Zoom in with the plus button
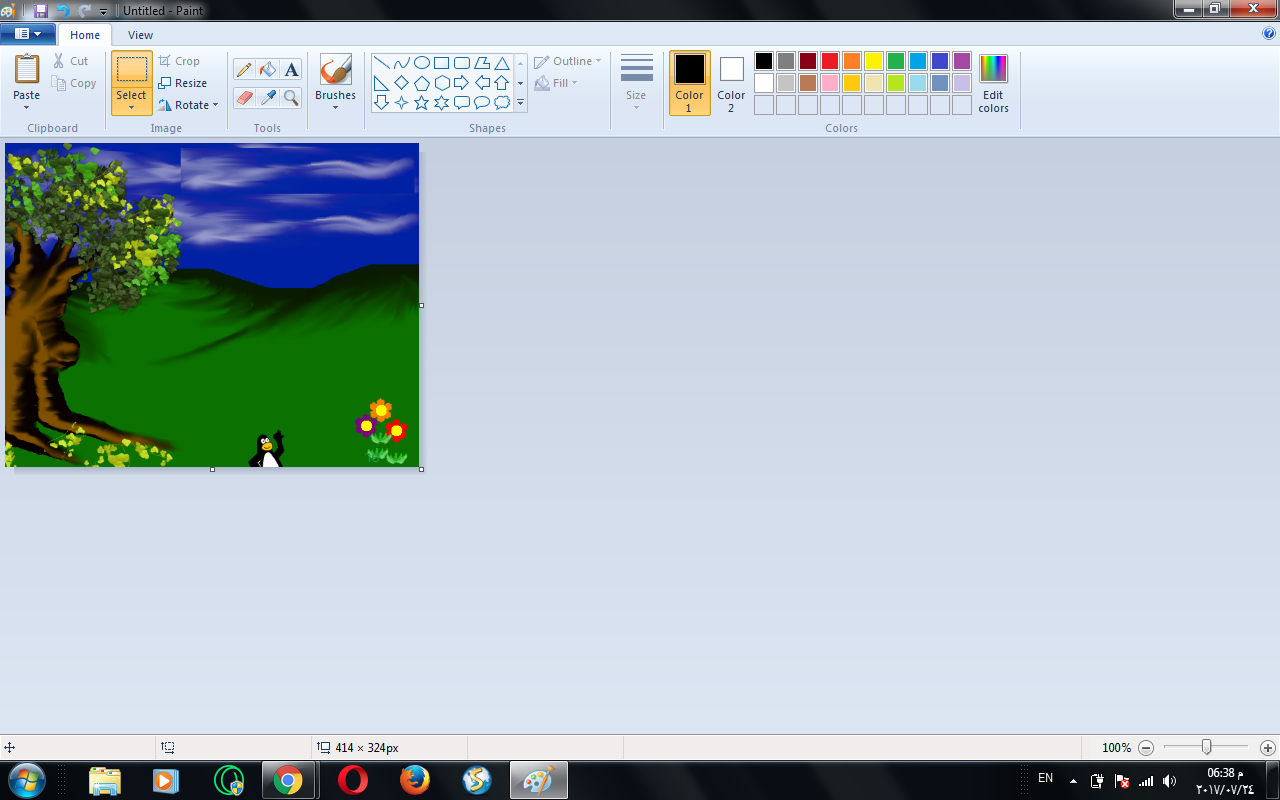This screenshot has width=1280, height=800. [1268, 748]
